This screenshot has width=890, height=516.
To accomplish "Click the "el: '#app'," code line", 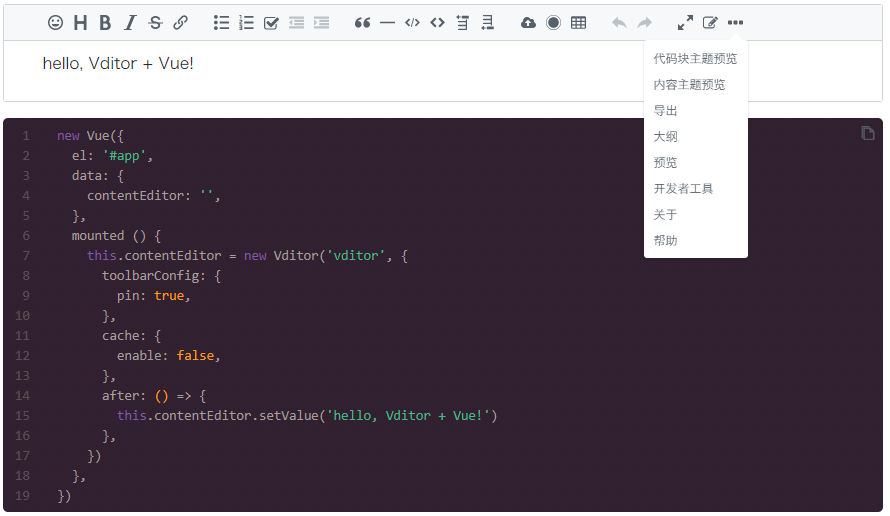I will (x=112, y=156).
